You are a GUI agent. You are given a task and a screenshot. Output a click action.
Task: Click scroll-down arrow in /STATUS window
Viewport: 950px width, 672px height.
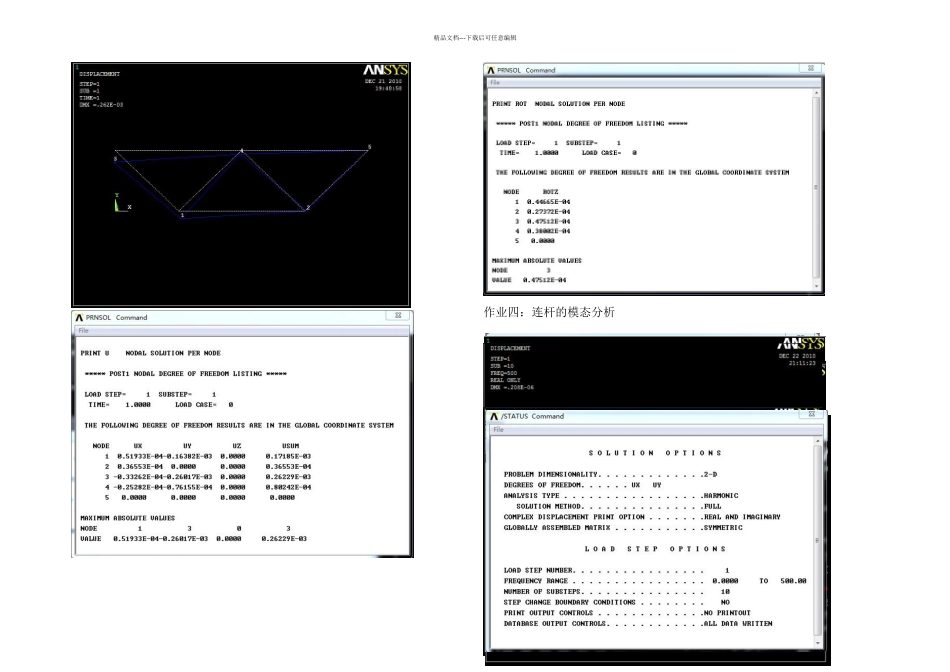click(817, 642)
